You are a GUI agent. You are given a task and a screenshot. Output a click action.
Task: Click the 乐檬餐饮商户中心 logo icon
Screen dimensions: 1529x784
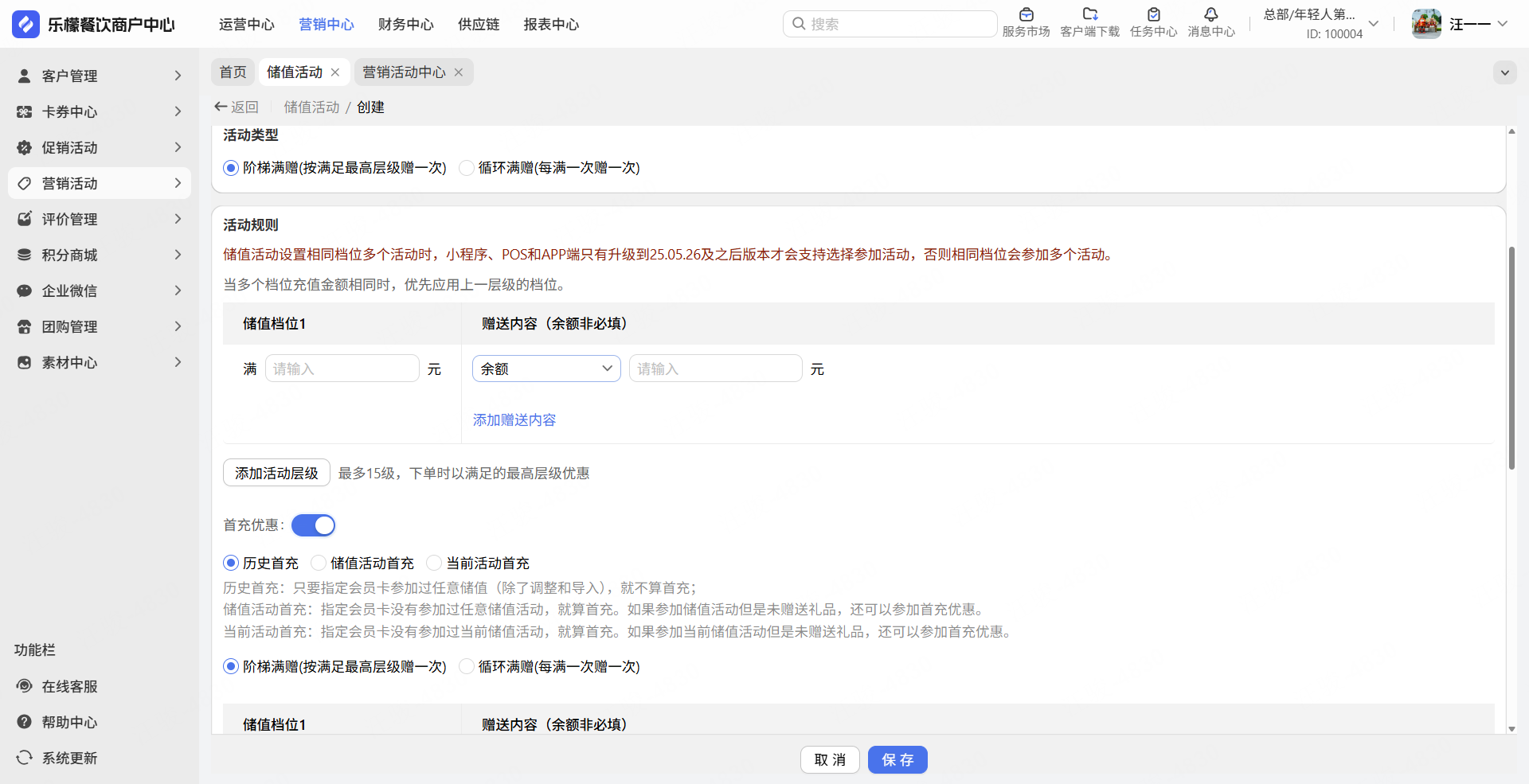tap(25, 25)
